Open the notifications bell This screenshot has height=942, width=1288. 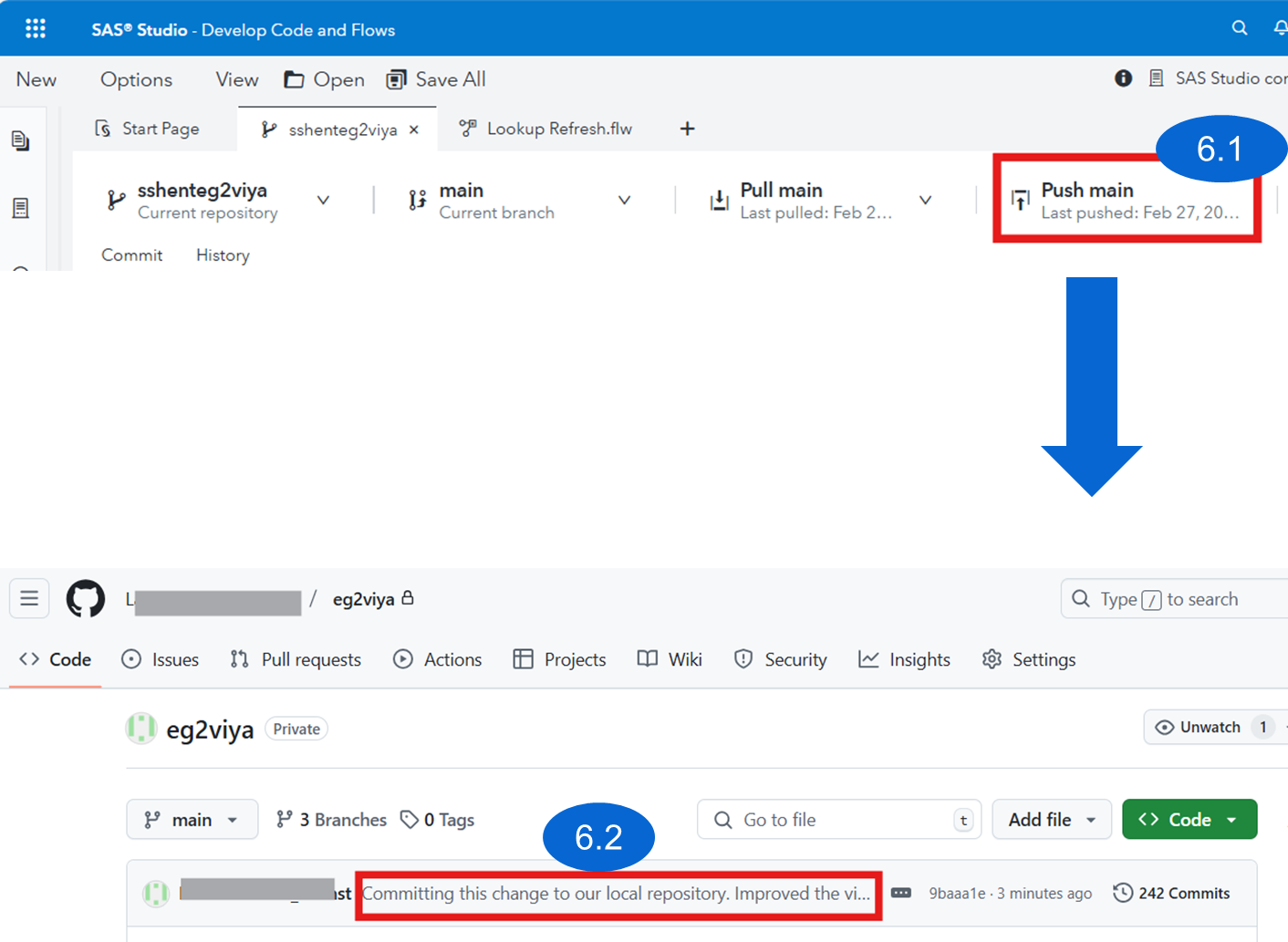tap(1281, 27)
